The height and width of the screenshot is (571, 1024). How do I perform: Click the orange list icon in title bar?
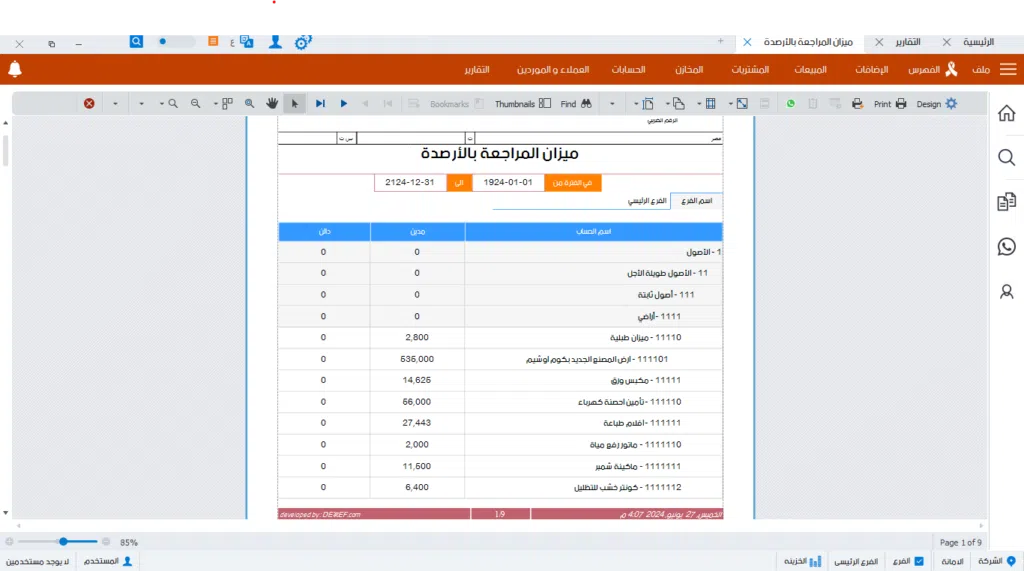point(213,41)
